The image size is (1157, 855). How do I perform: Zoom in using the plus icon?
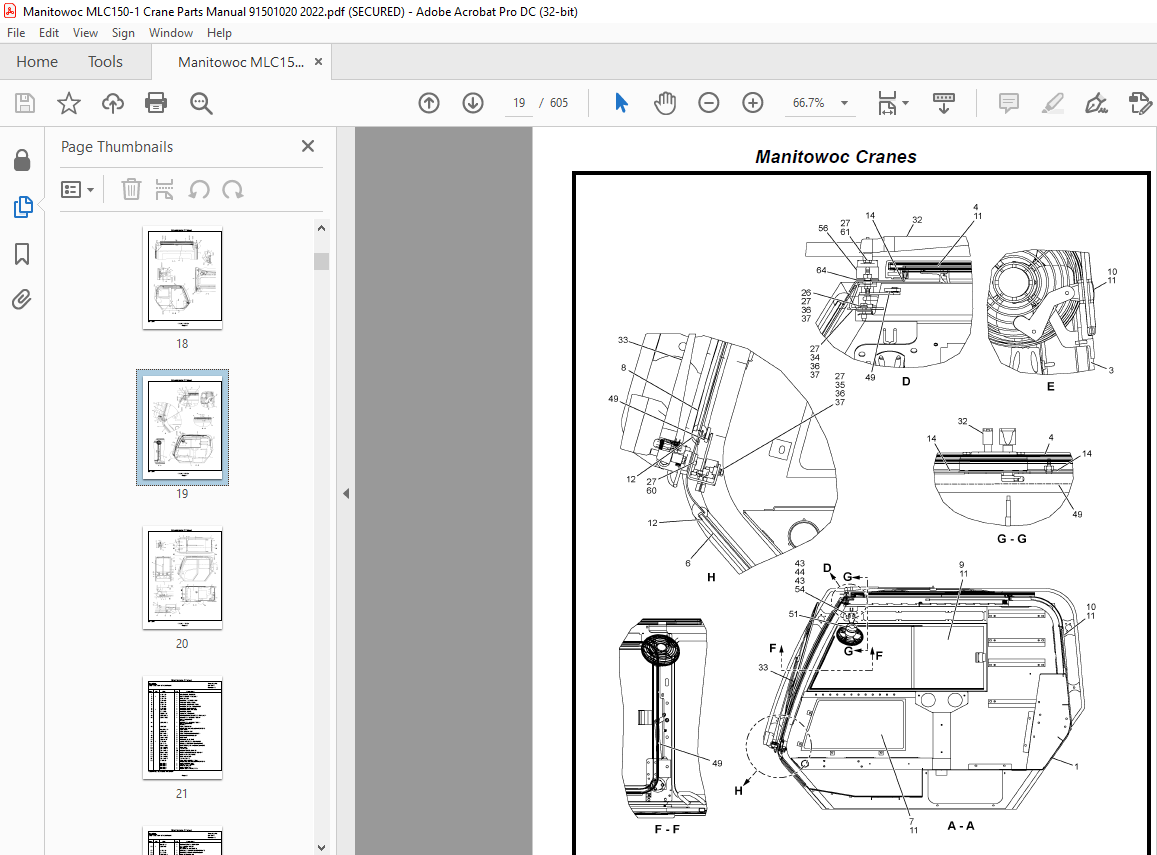(x=753, y=103)
